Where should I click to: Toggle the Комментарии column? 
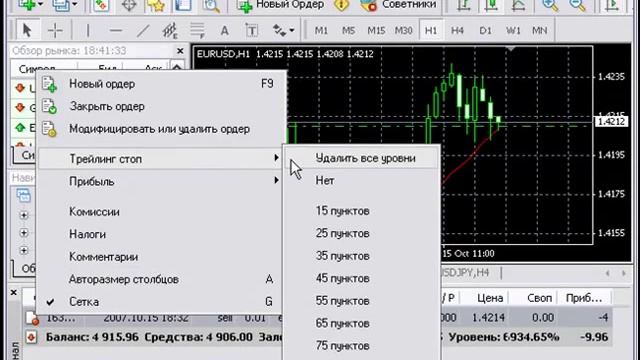(x=159, y=257)
